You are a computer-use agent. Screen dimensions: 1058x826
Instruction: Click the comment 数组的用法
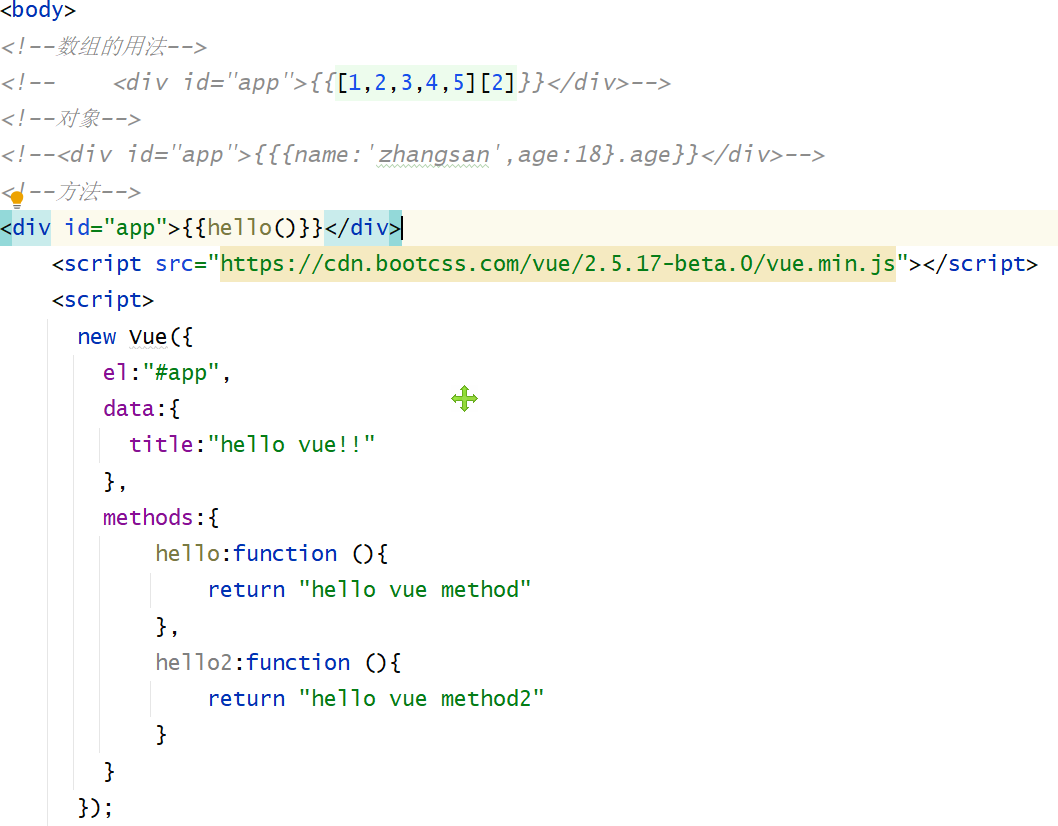tap(104, 47)
